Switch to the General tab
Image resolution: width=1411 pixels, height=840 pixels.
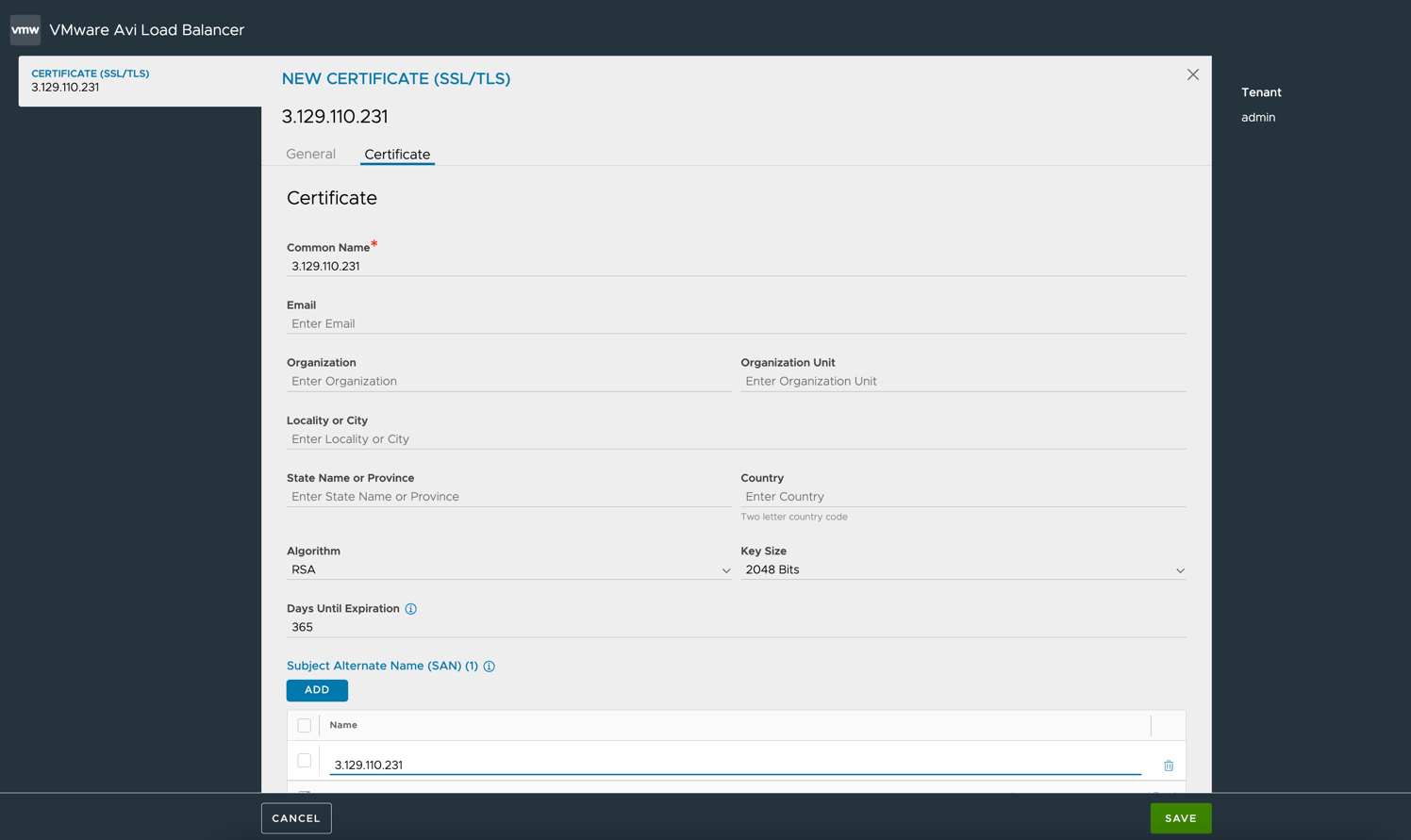tap(310, 154)
